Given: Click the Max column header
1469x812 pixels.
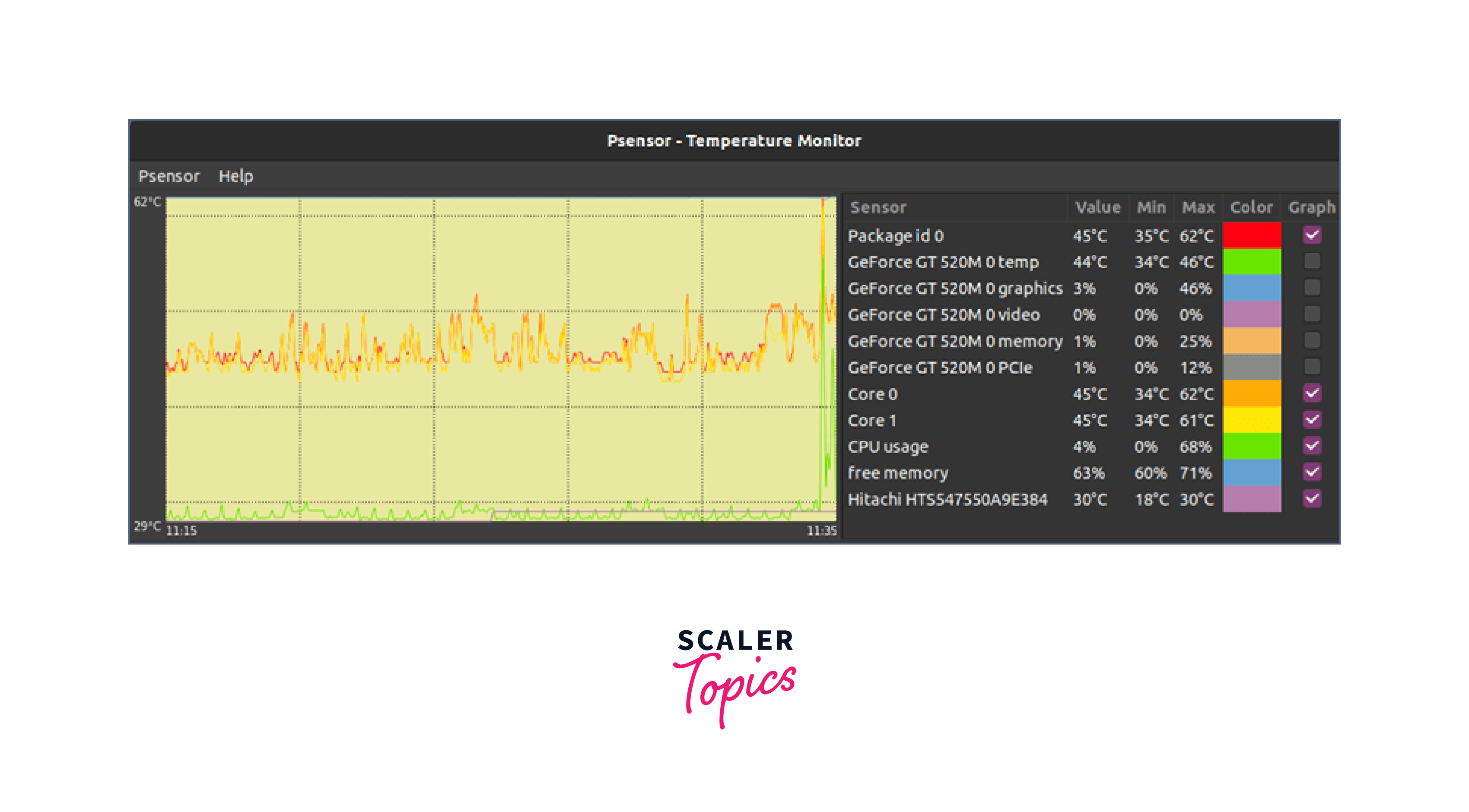Looking at the screenshot, I should tap(1198, 208).
